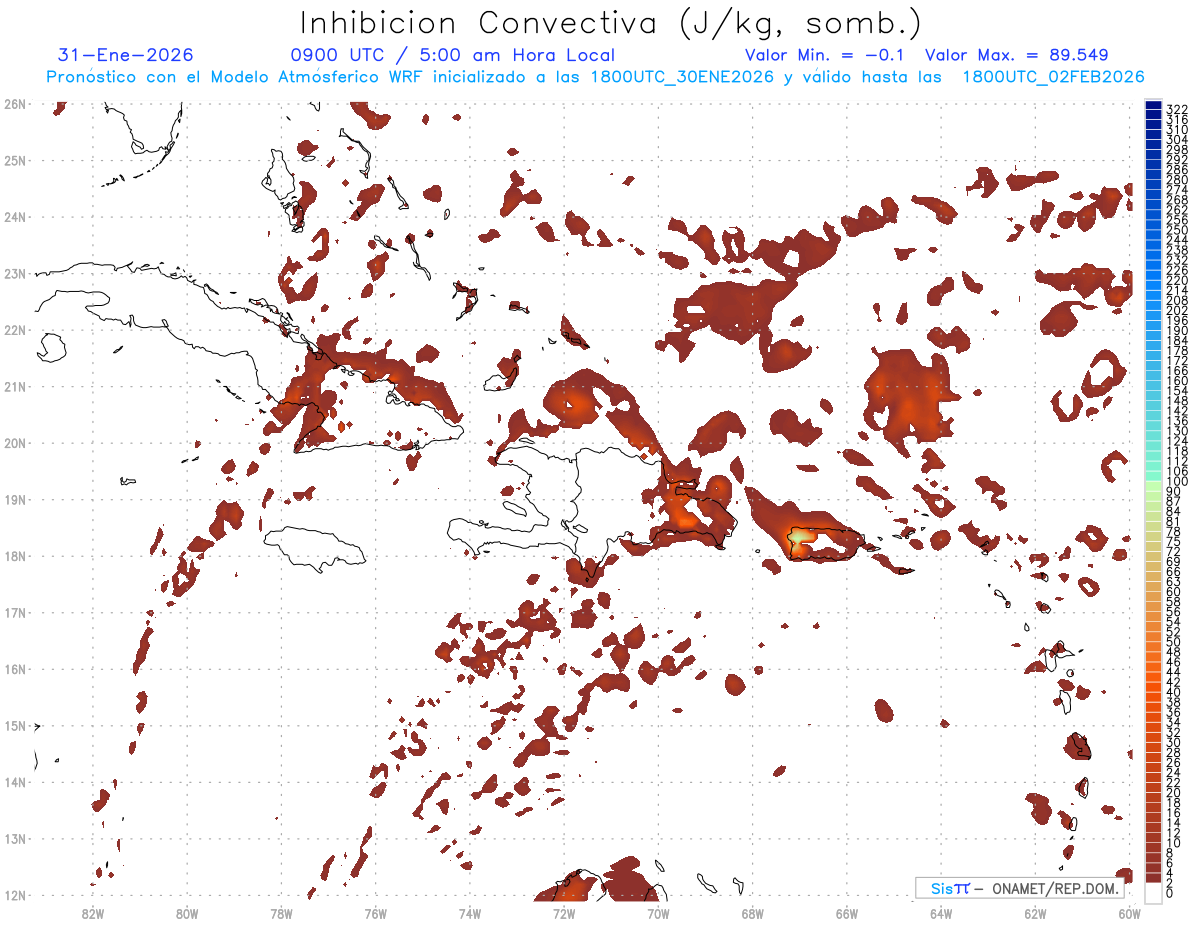Click the title 'Inhibicion Convectiva (J/kg, somb.)'
Viewport: 1200px width, 927px height.
point(611,23)
